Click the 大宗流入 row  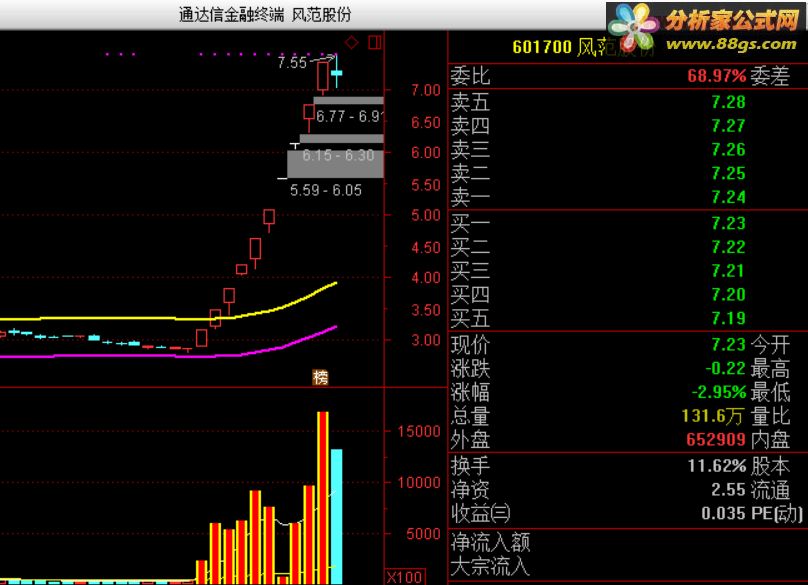pyautogui.click(x=491, y=566)
